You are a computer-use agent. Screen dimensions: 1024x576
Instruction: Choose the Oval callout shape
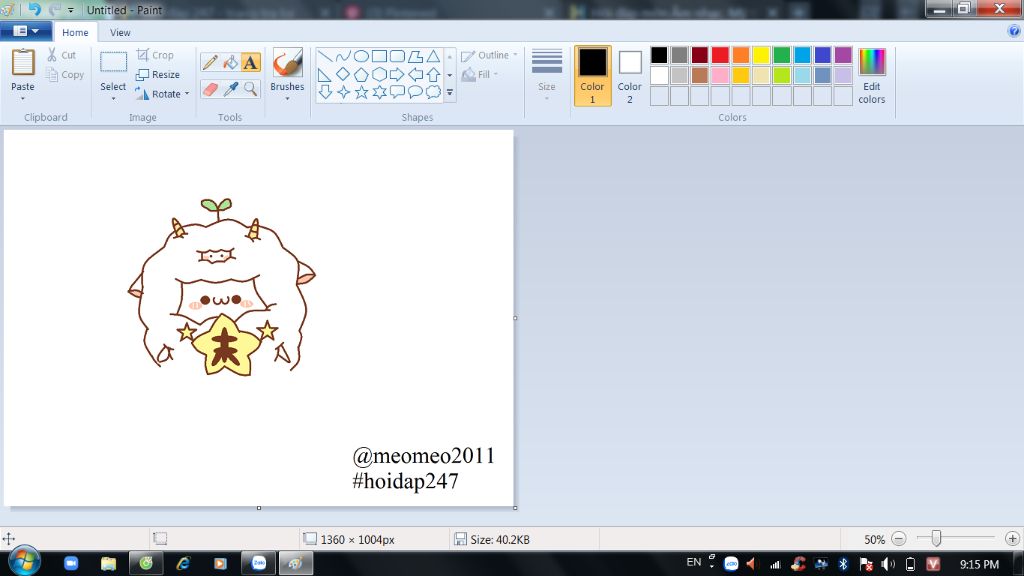pyautogui.click(x=415, y=92)
